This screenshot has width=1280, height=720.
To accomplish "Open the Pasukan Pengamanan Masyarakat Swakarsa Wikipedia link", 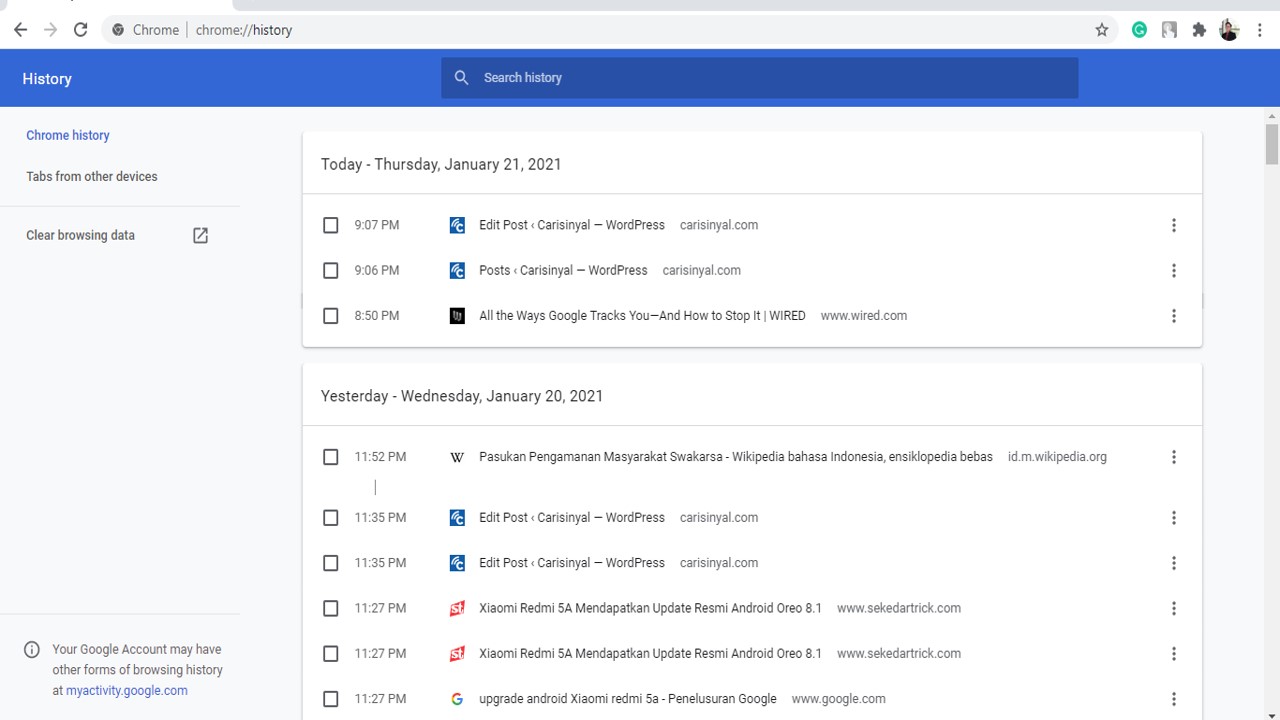I will tap(736, 457).
